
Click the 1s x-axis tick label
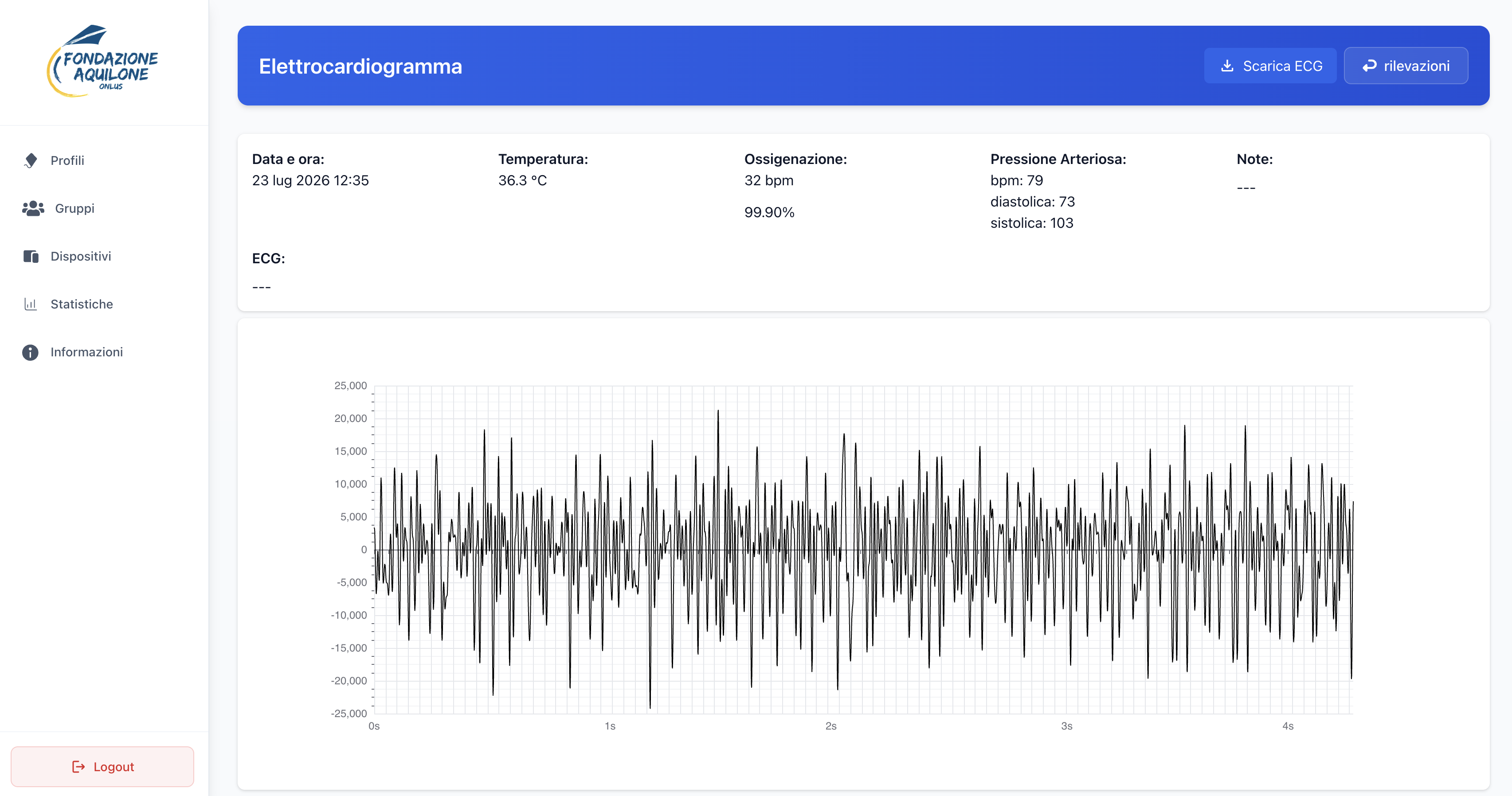(610, 726)
